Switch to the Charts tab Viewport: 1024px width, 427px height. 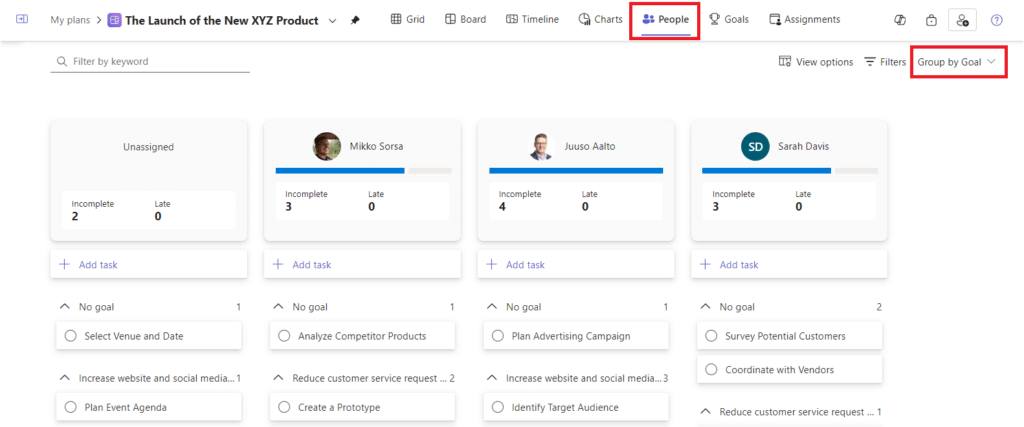coord(601,20)
